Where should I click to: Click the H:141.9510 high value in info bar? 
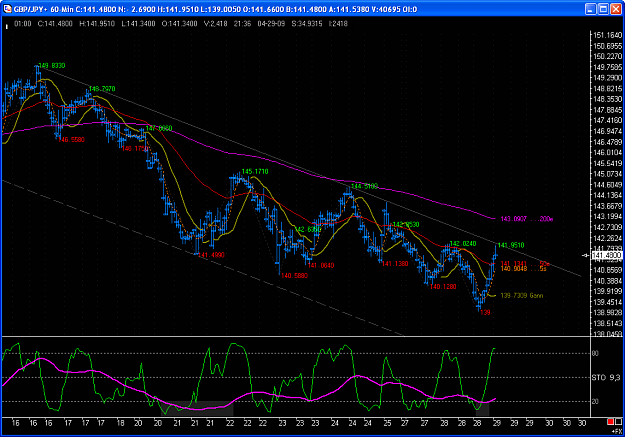[97, 24]
